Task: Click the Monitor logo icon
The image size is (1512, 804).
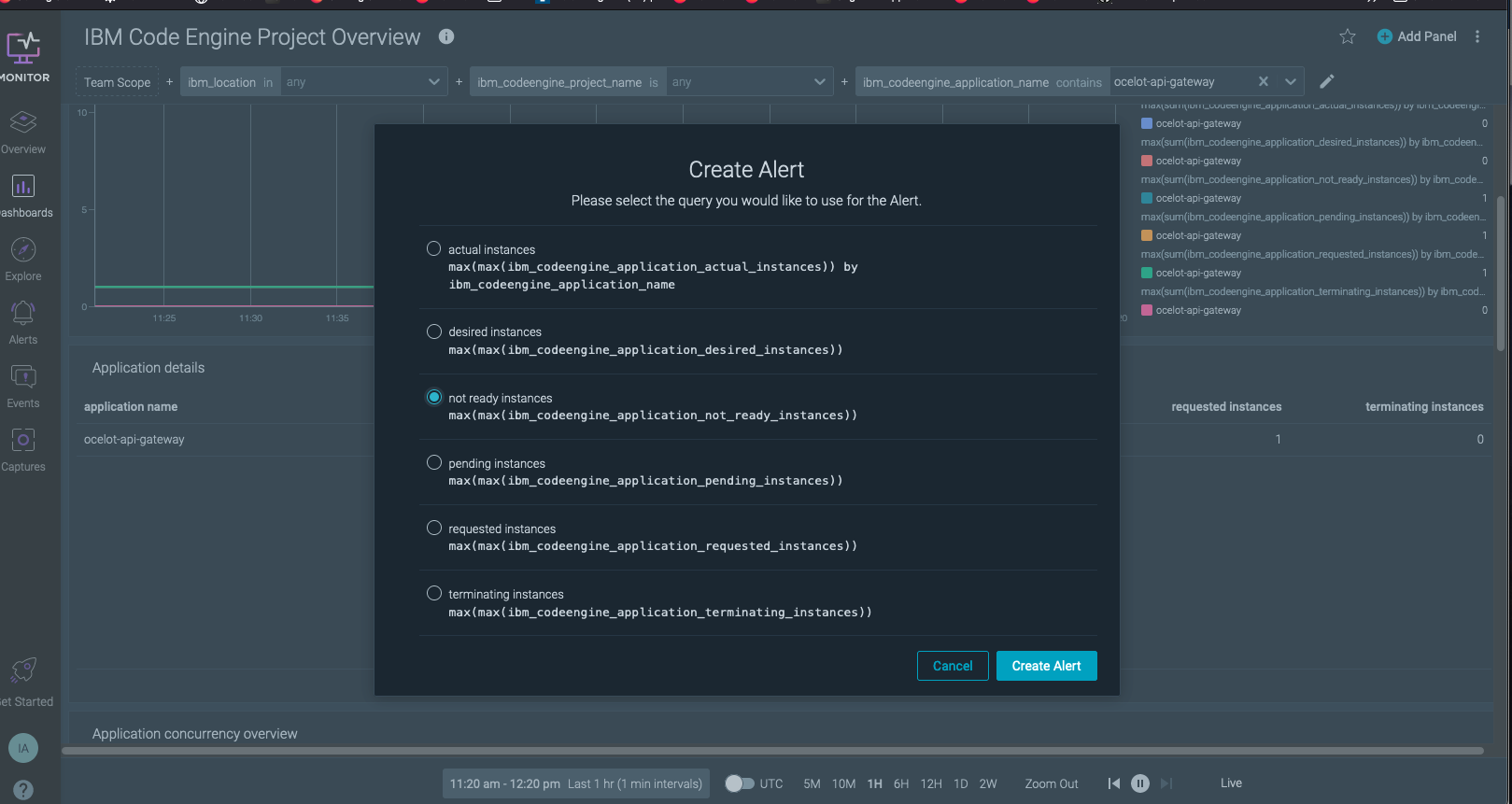Action: (x=23, y=48)
